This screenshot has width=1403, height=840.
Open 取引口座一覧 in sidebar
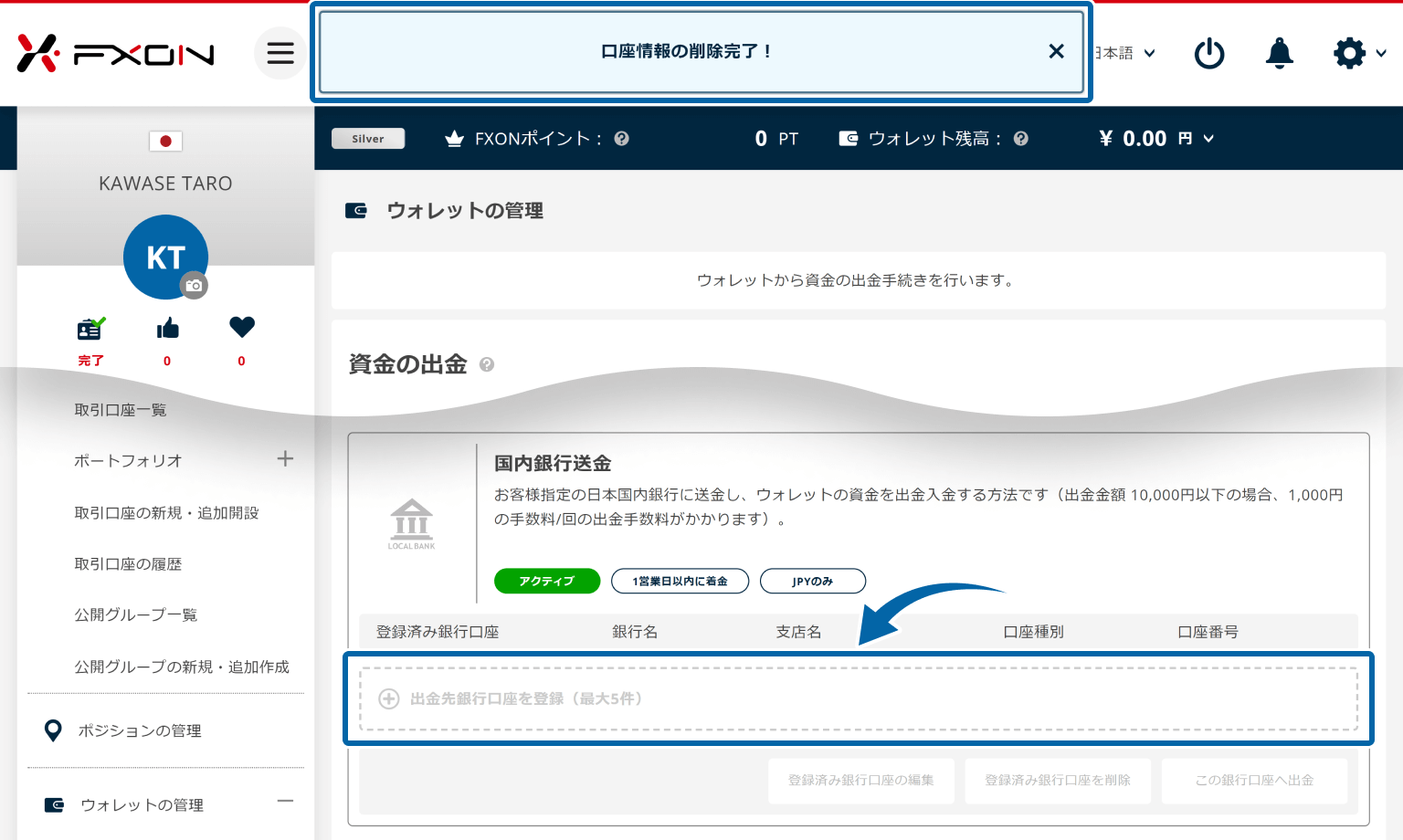[x=121, y=410]
